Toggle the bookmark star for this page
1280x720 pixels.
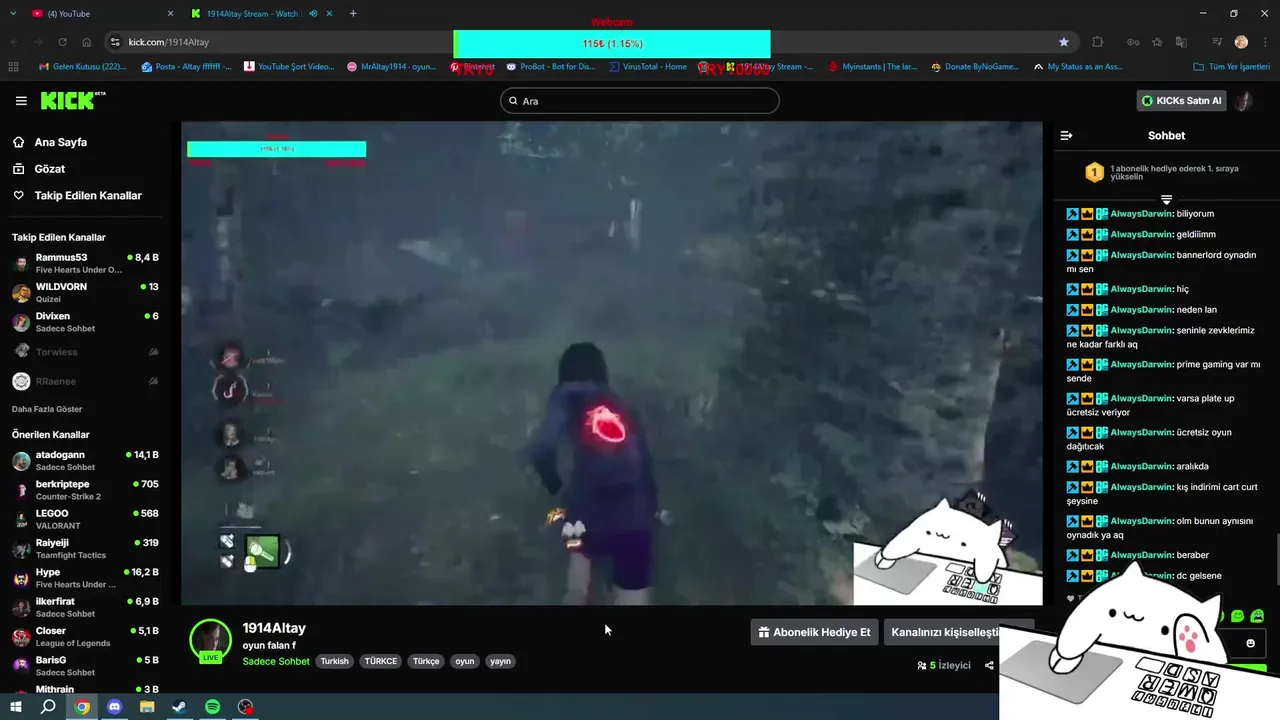click(x=1064, y=42)
